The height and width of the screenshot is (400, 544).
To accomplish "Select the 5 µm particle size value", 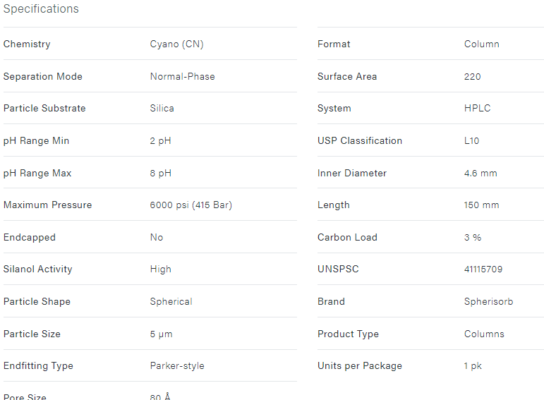I will 161,334.
